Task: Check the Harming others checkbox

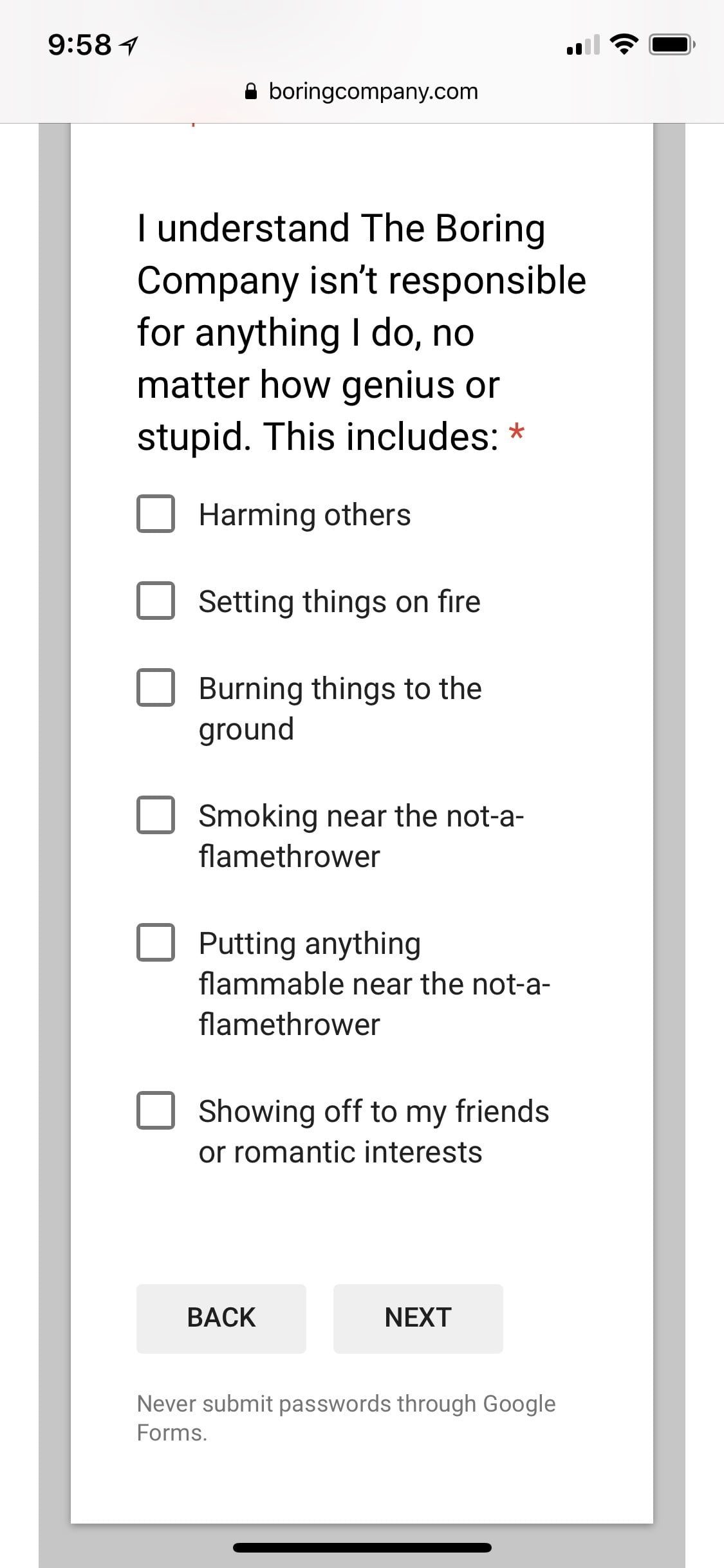Action: pos(155,514)
